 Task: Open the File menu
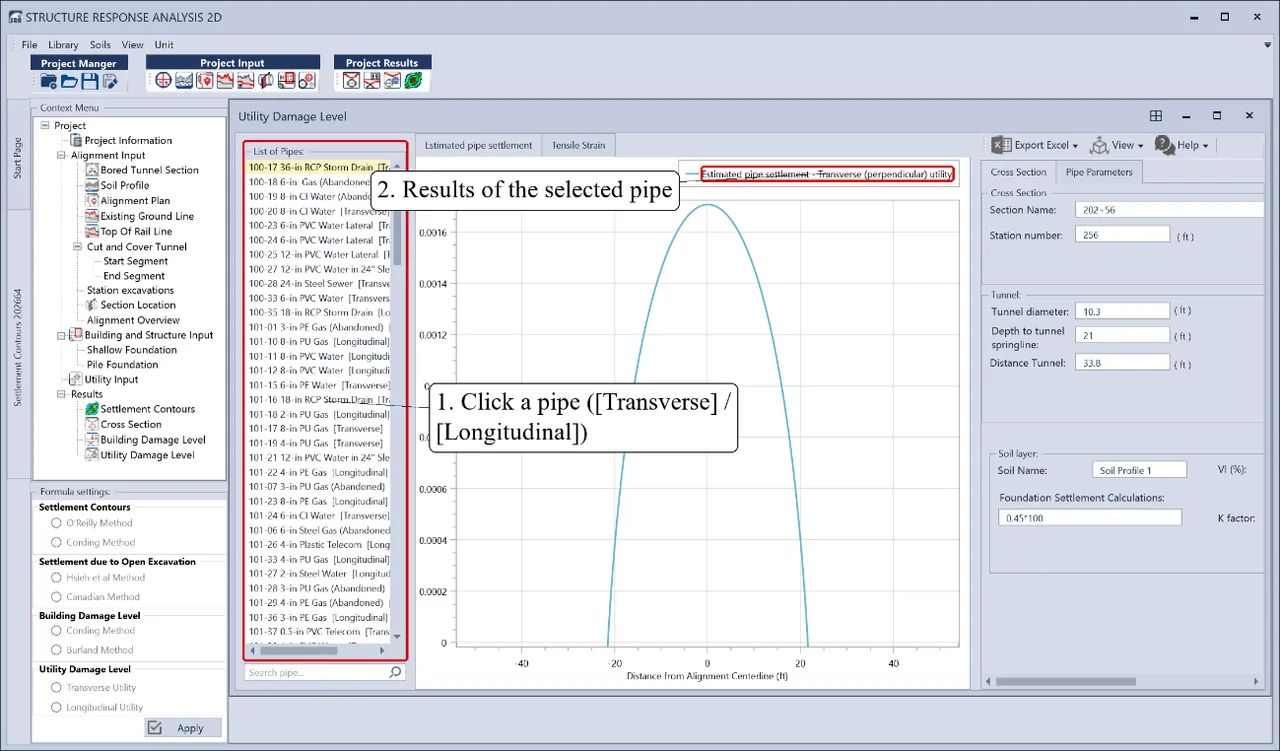29,45
